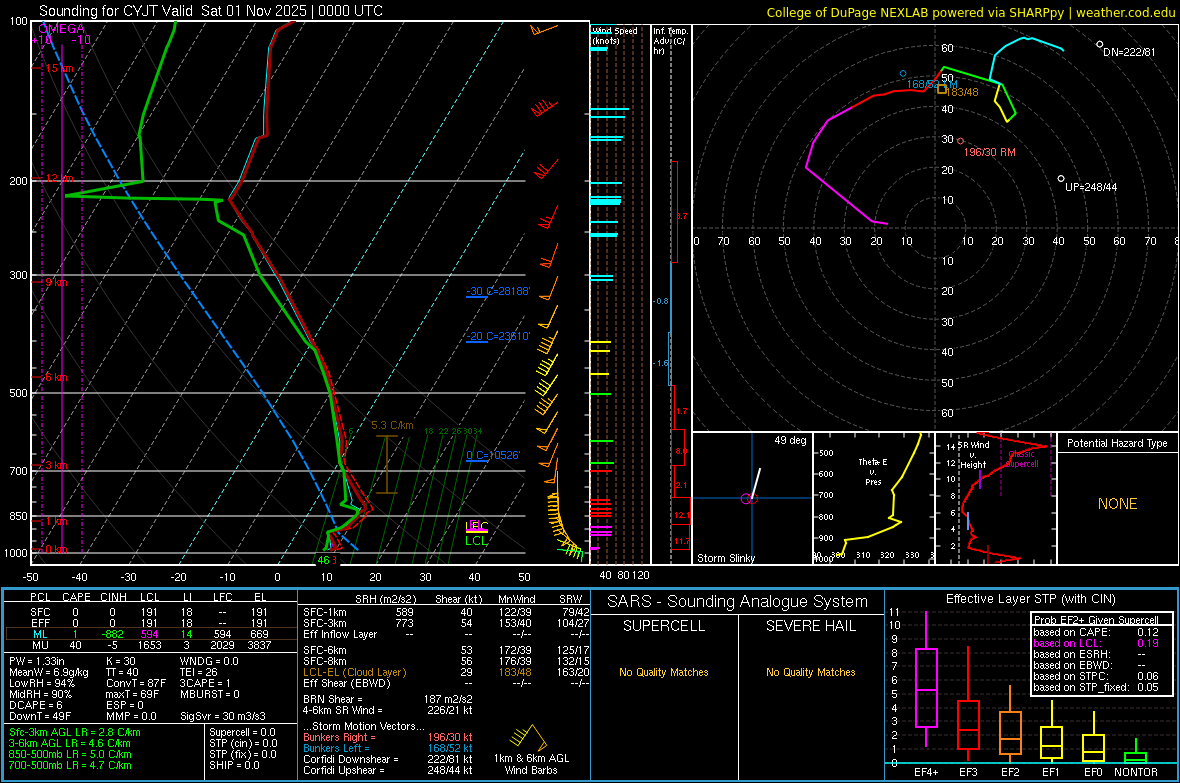Viewport: 1180px width, 783px height.
Task: Click the -20 C=23610' height label
Action: tap(497, 337)
